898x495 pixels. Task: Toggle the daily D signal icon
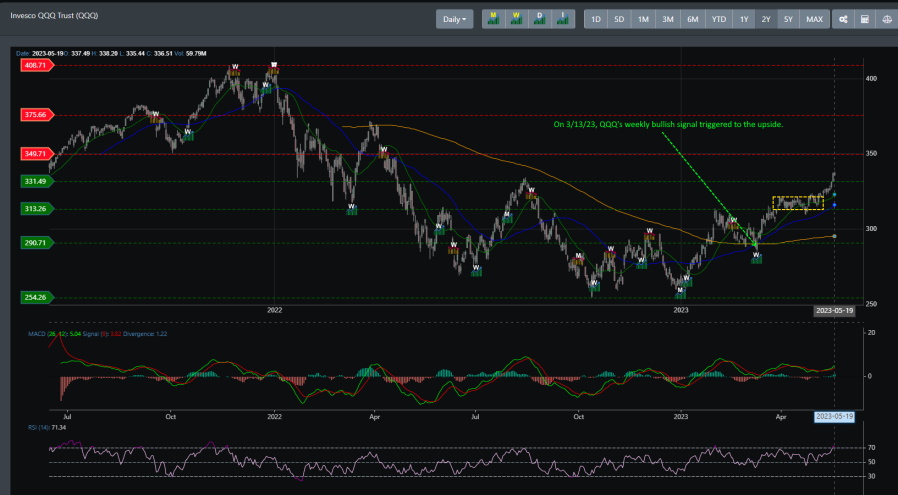pos(539,19)
